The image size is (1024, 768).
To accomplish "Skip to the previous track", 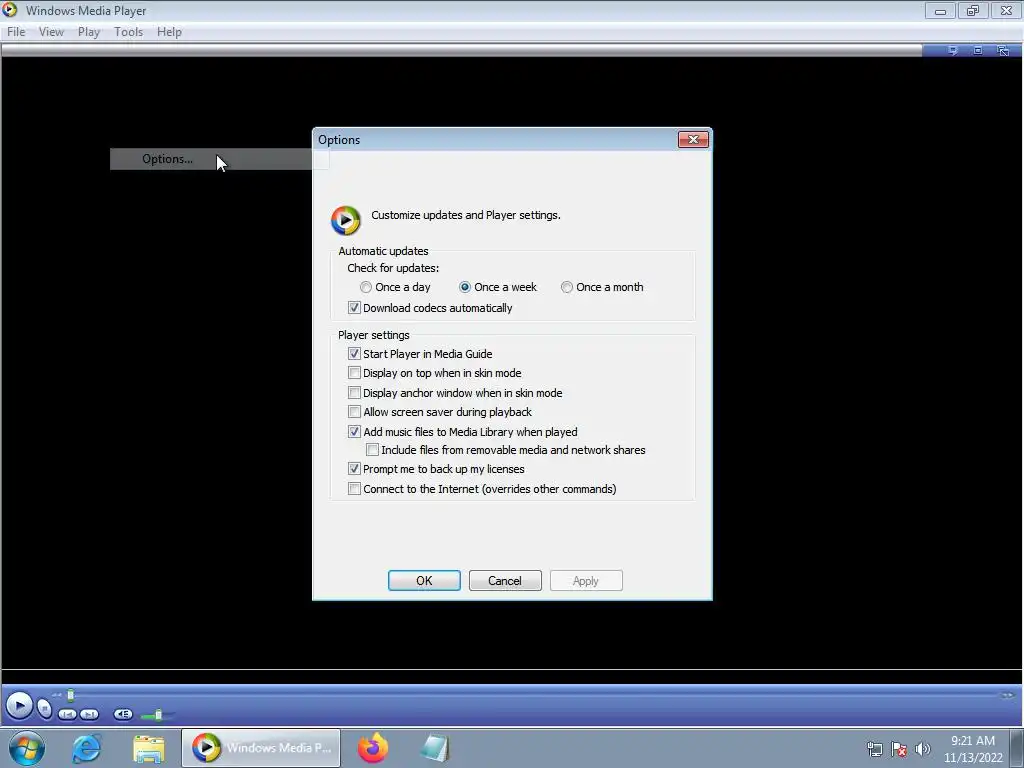I will tap(67, 714).
